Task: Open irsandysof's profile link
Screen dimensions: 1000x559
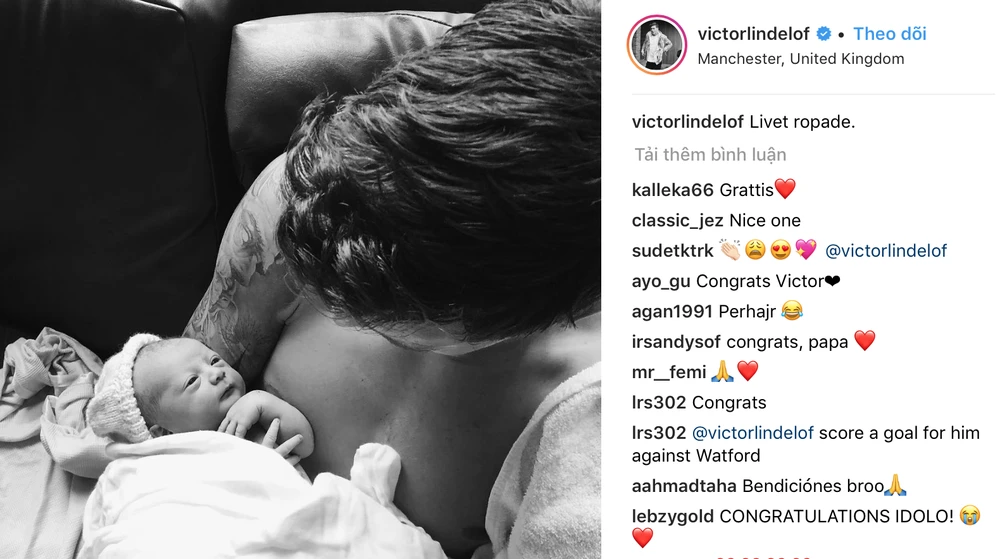Action: pos(676,342)
